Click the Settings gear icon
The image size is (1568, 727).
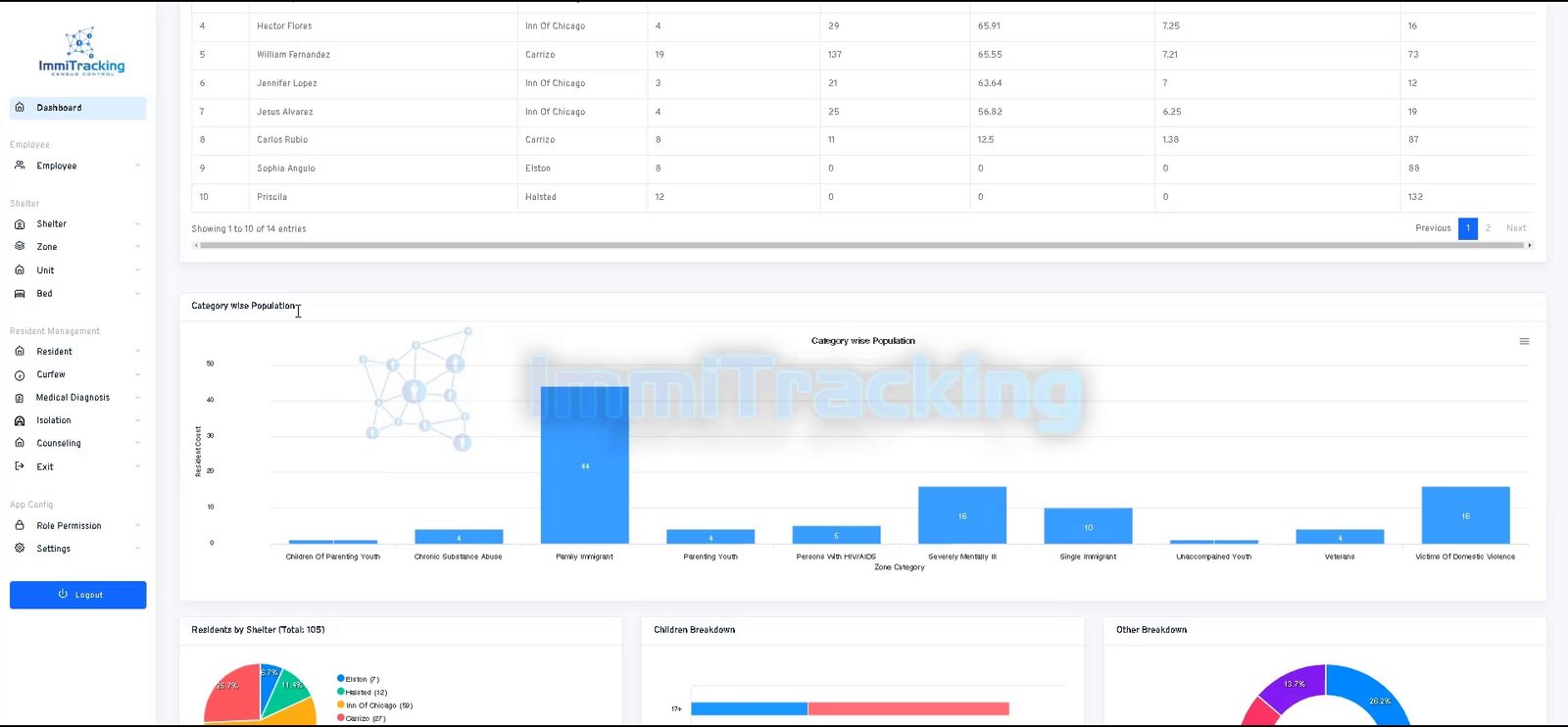(20, 549)
